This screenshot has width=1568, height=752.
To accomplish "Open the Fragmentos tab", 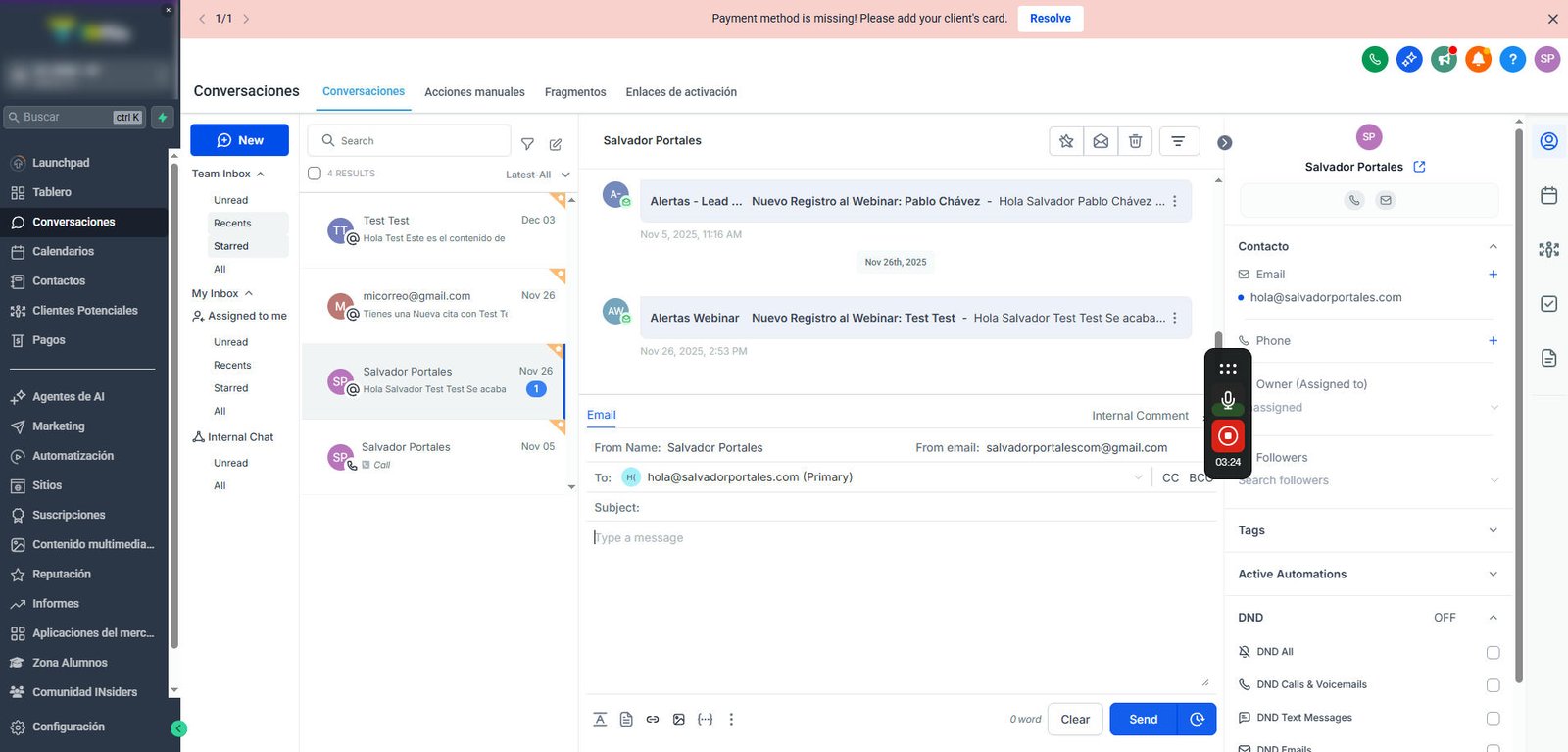I will [x=575, y=92].
